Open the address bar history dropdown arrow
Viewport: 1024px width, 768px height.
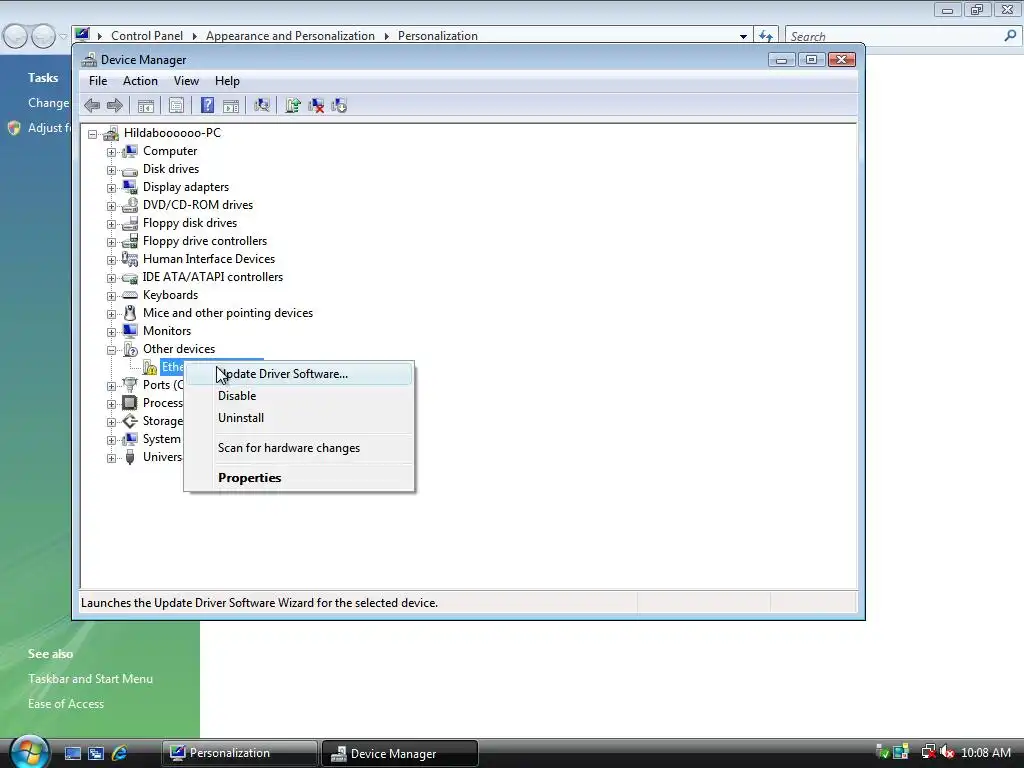[x=743, y=37]
